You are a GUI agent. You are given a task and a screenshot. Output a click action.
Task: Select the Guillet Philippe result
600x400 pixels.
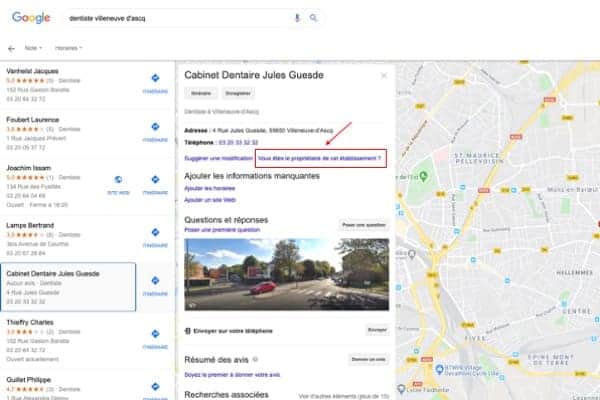[x=68, y=387]
